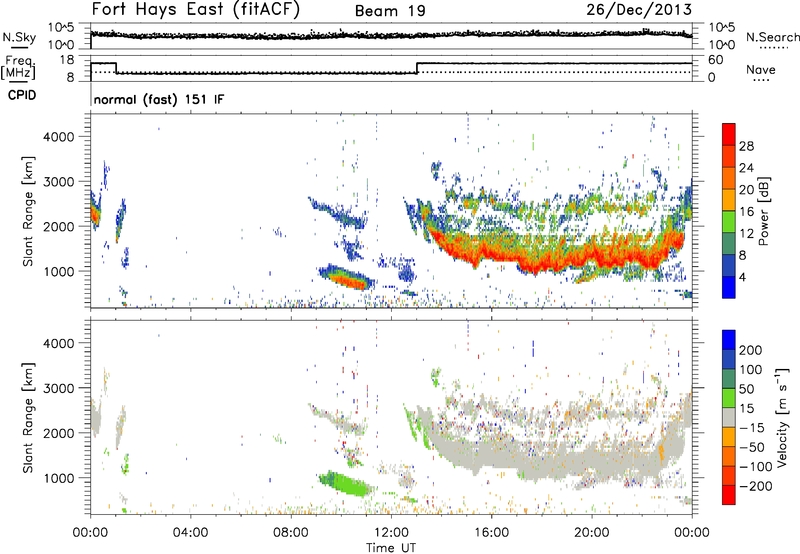Screen dimensions: 800x554
Task: Click the '20:00' time axis tick label
Action: (x=591, y=533)
